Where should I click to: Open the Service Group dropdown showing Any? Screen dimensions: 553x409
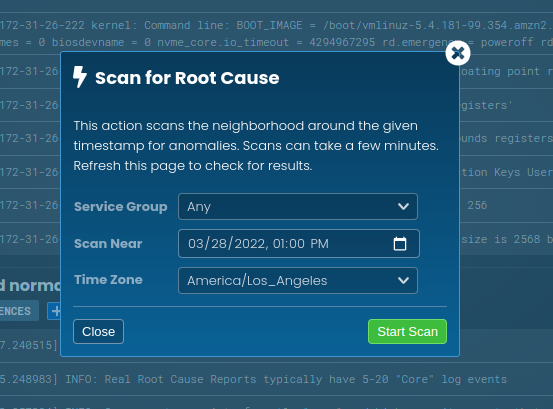click(298, 207)
